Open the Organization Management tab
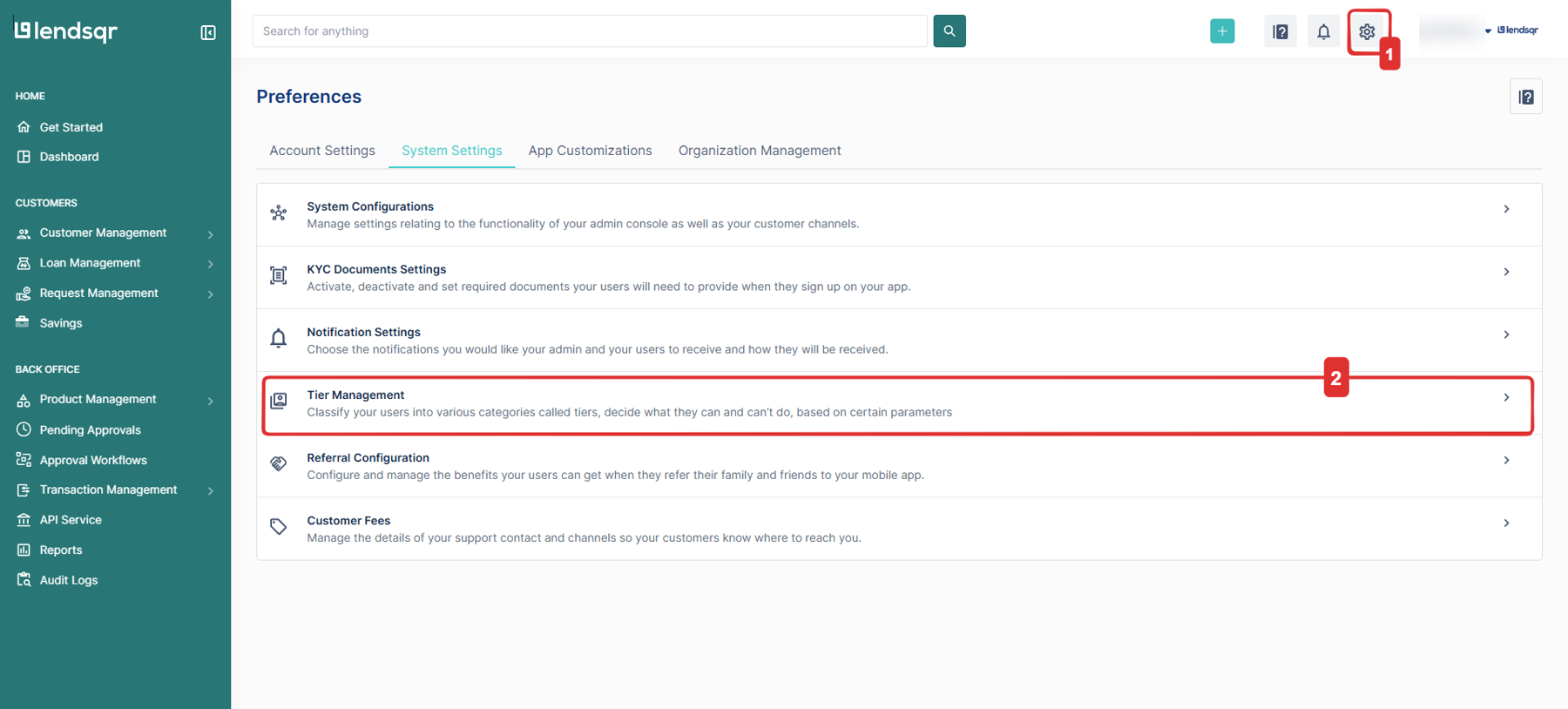This screenshot has width=1568, height=709. pyautogui.click(x=760, y=151)
